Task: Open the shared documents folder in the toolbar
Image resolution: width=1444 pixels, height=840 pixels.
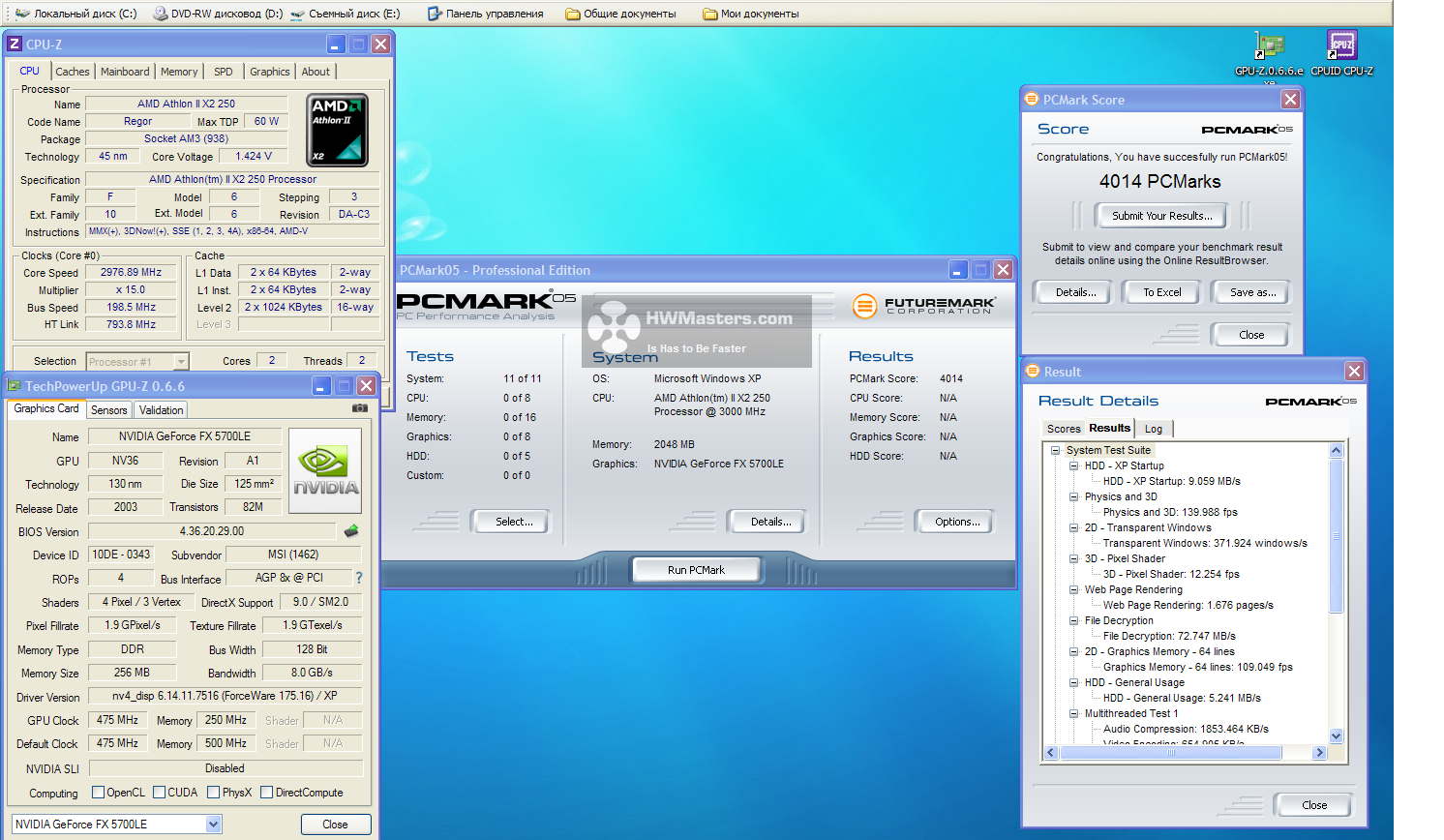Action: point(620,14)
